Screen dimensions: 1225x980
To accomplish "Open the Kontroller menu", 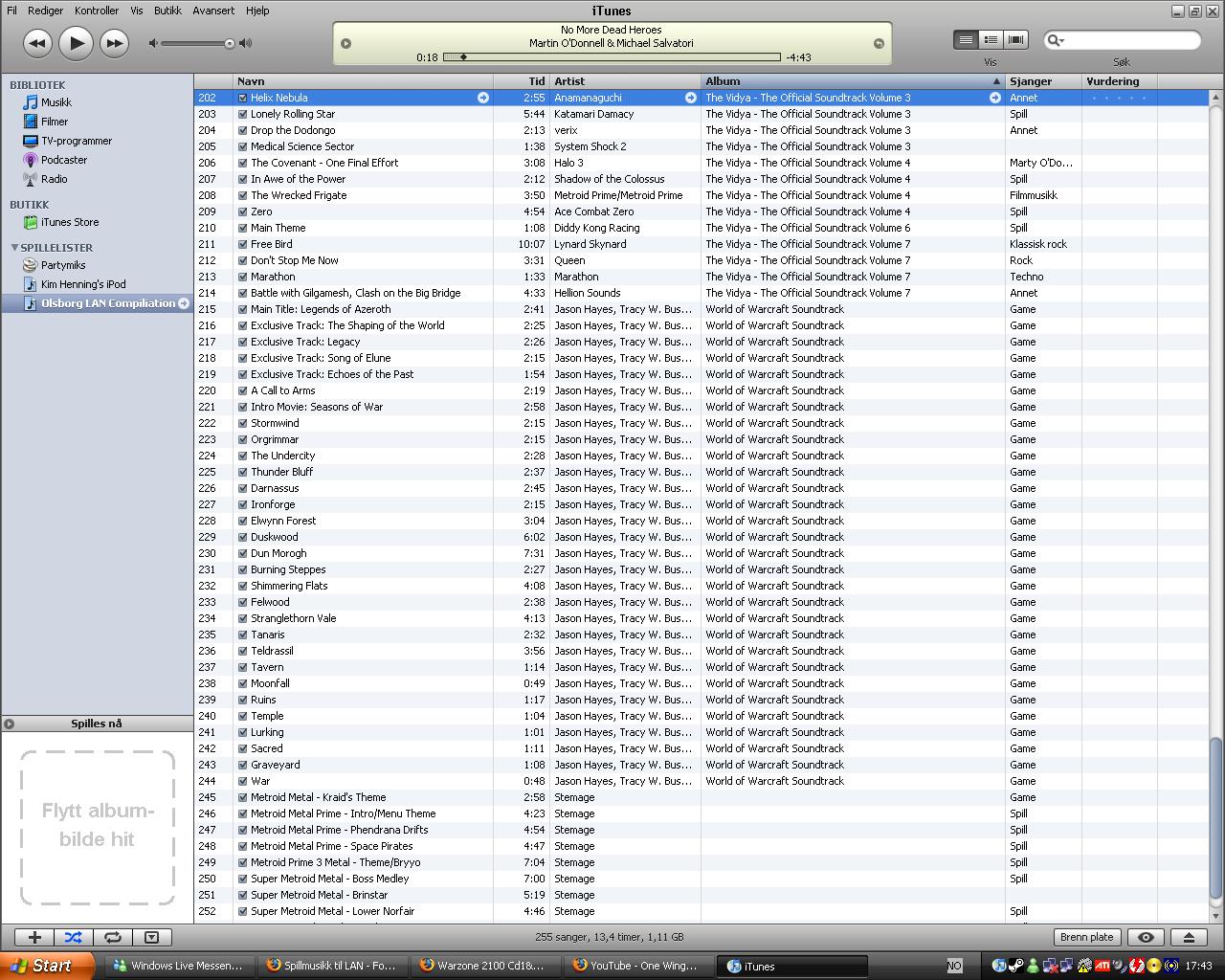I will [97, 11].
